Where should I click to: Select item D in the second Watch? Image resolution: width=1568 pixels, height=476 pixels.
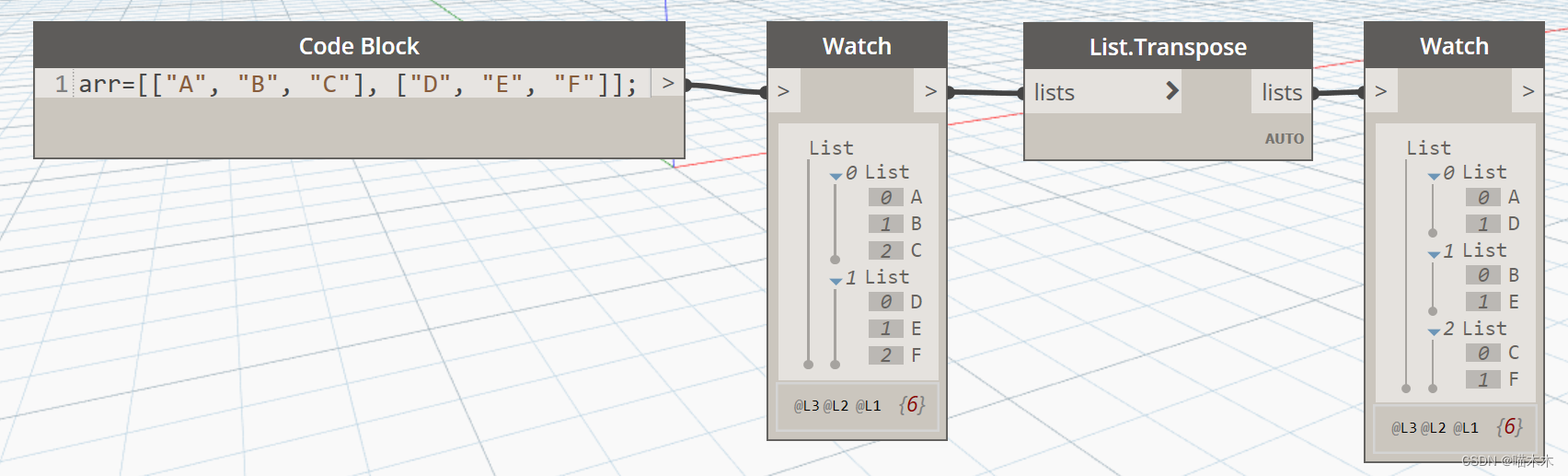1514,224
